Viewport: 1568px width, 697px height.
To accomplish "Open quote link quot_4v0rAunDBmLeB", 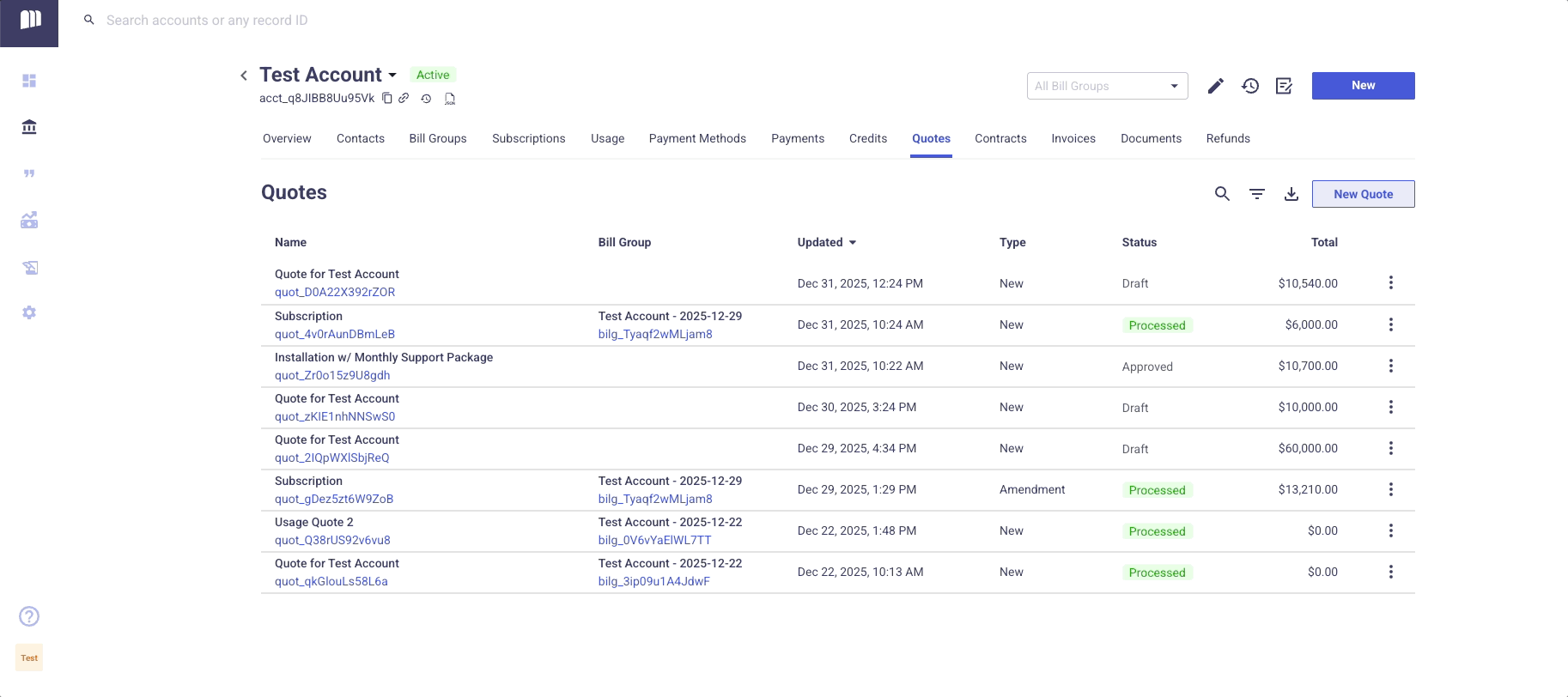I will [x=335, y=334].
